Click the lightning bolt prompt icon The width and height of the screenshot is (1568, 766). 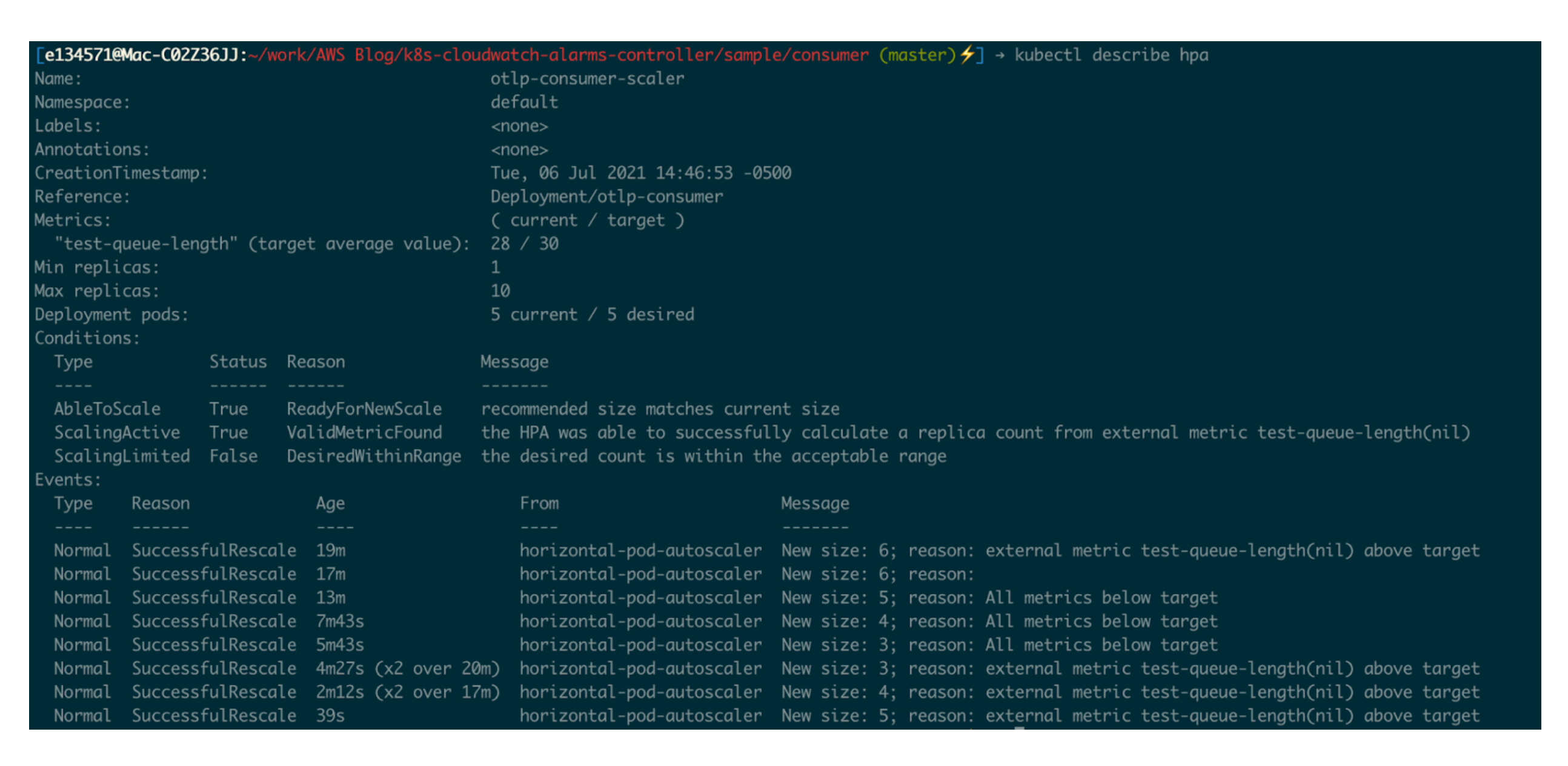tap(967, 55)
